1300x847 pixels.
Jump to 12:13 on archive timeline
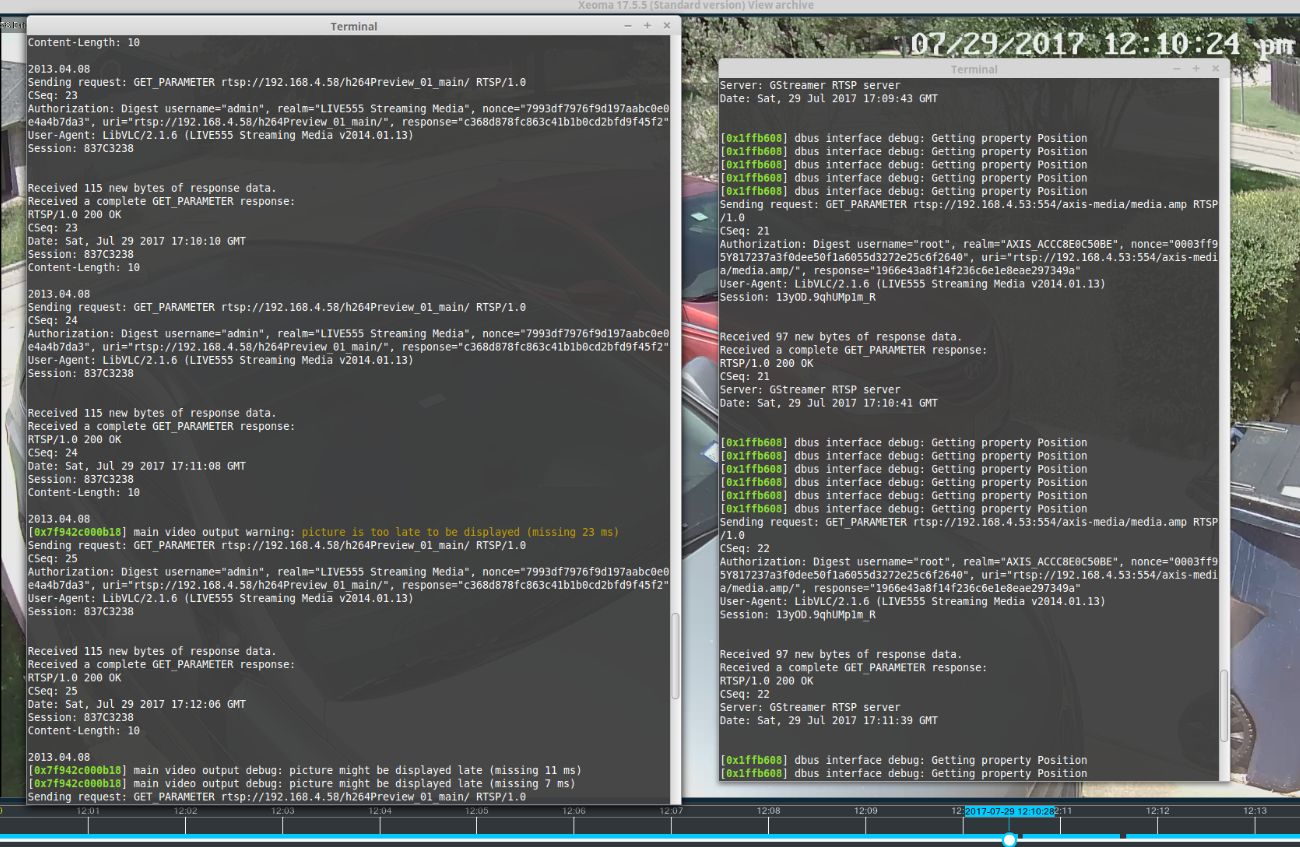click(x=1254, y=811)
